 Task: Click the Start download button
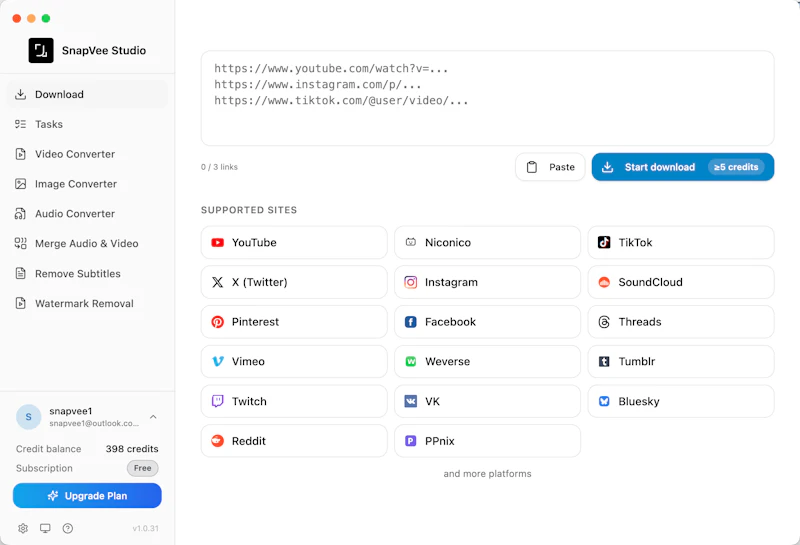(x=683, y=167)
